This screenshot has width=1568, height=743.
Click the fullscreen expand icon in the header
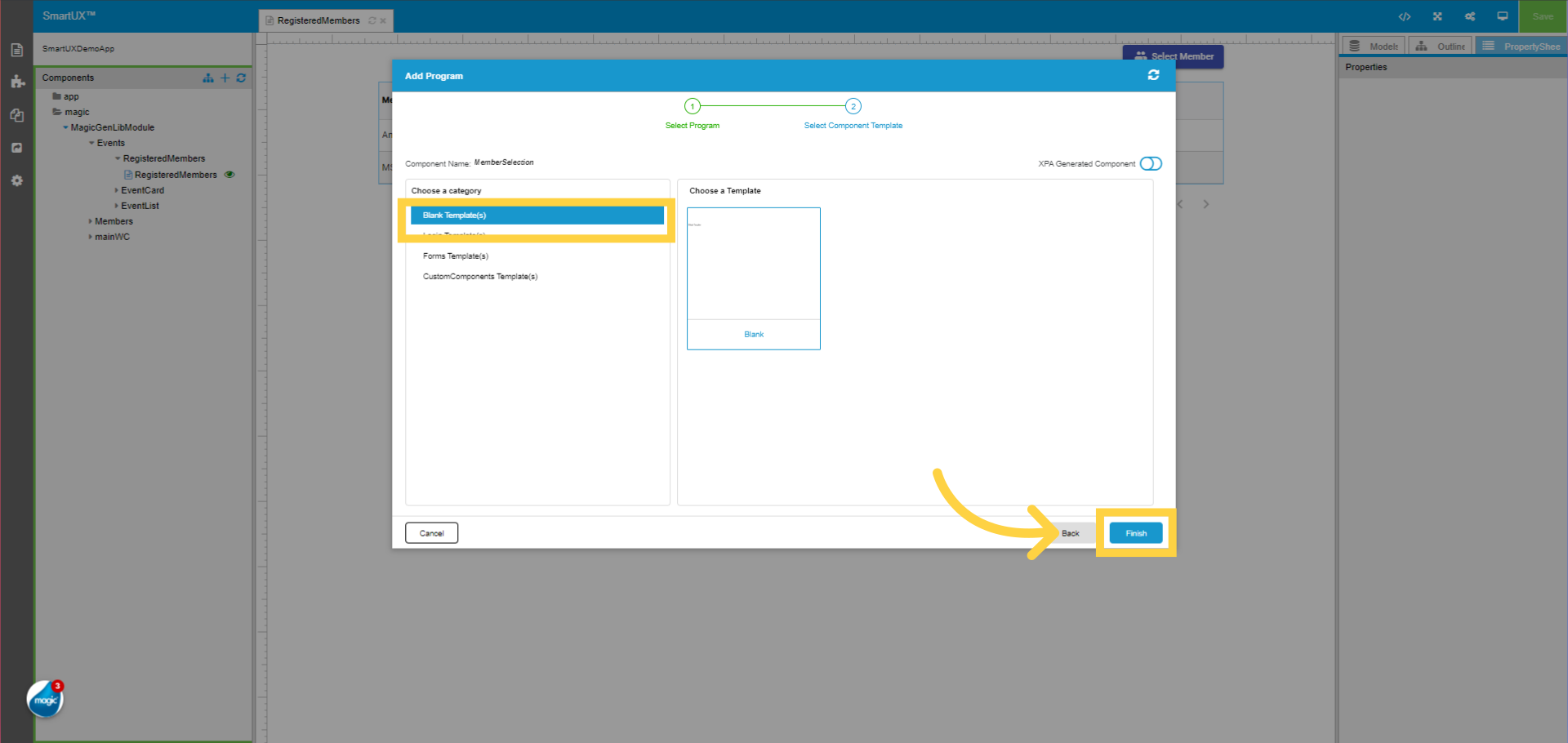pos(1437,16)
